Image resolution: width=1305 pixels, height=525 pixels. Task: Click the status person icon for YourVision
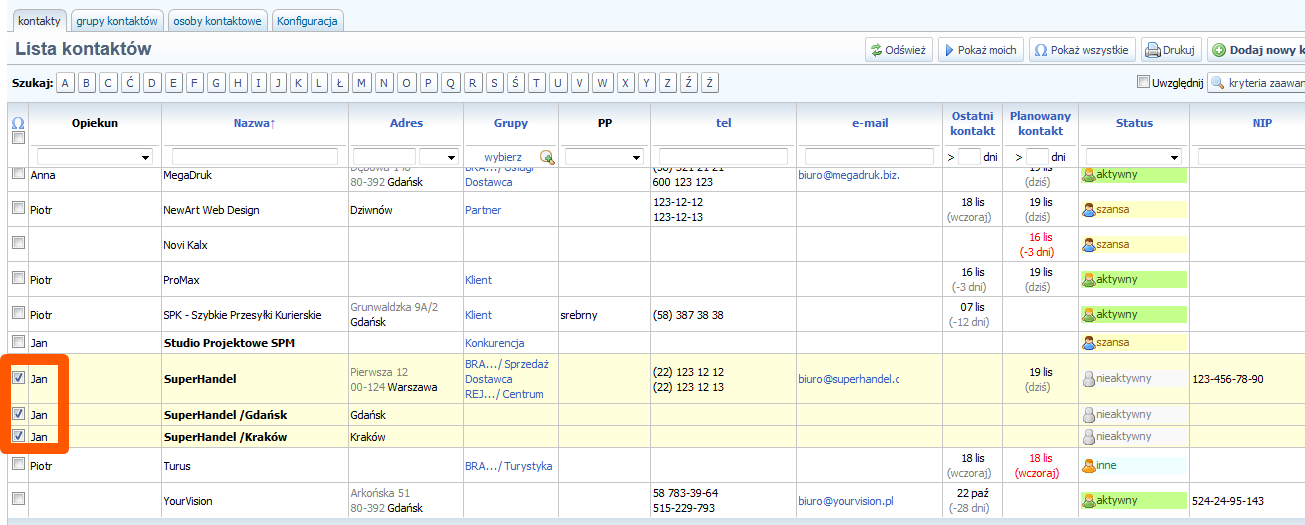click(x=1089, y=501)
